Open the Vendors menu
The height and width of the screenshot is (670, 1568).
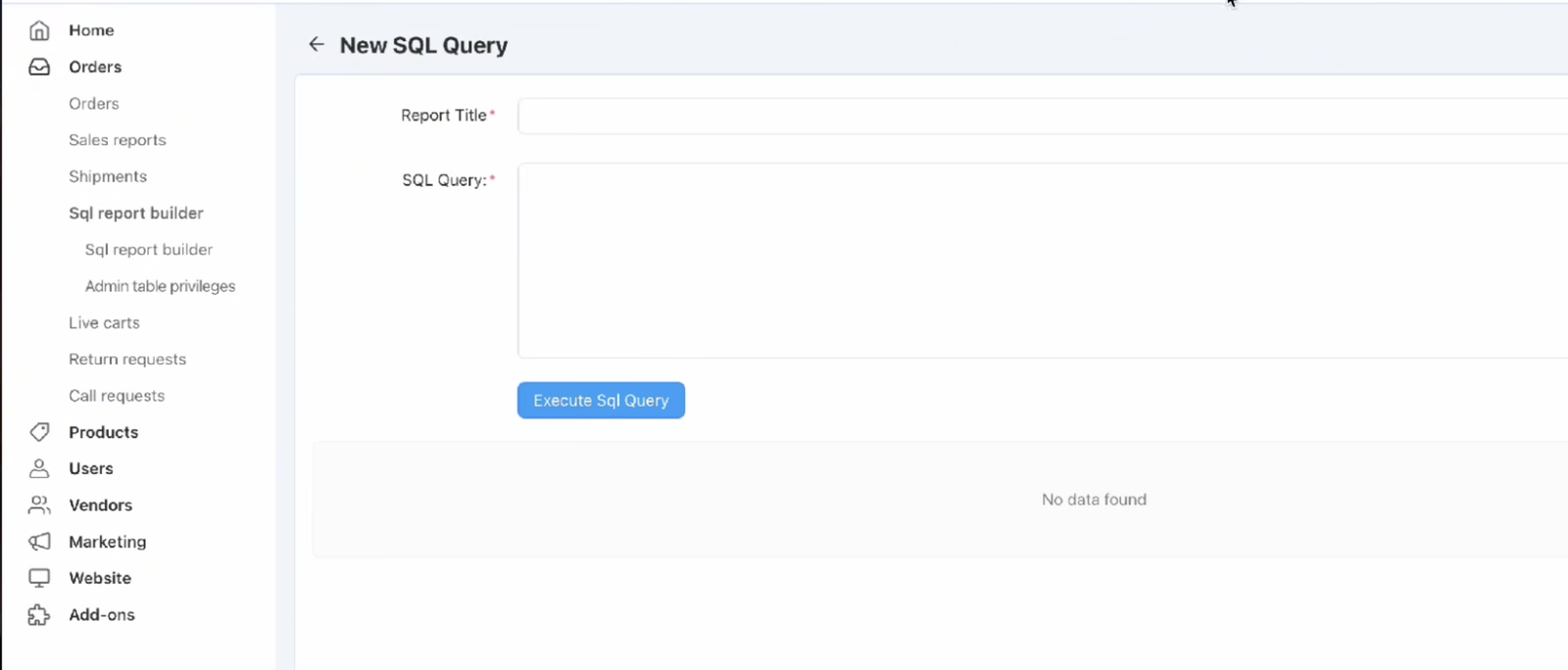pos(100,505)
